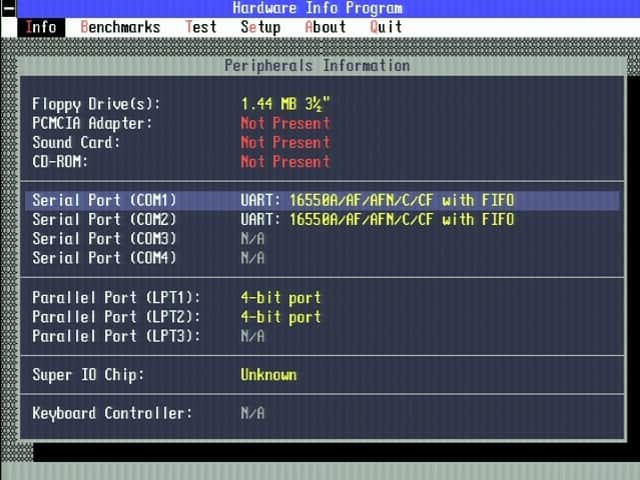Screen dimensions: 640x480
Task: Click Not Present next to CD-ROM
Action: click(285, 162)
